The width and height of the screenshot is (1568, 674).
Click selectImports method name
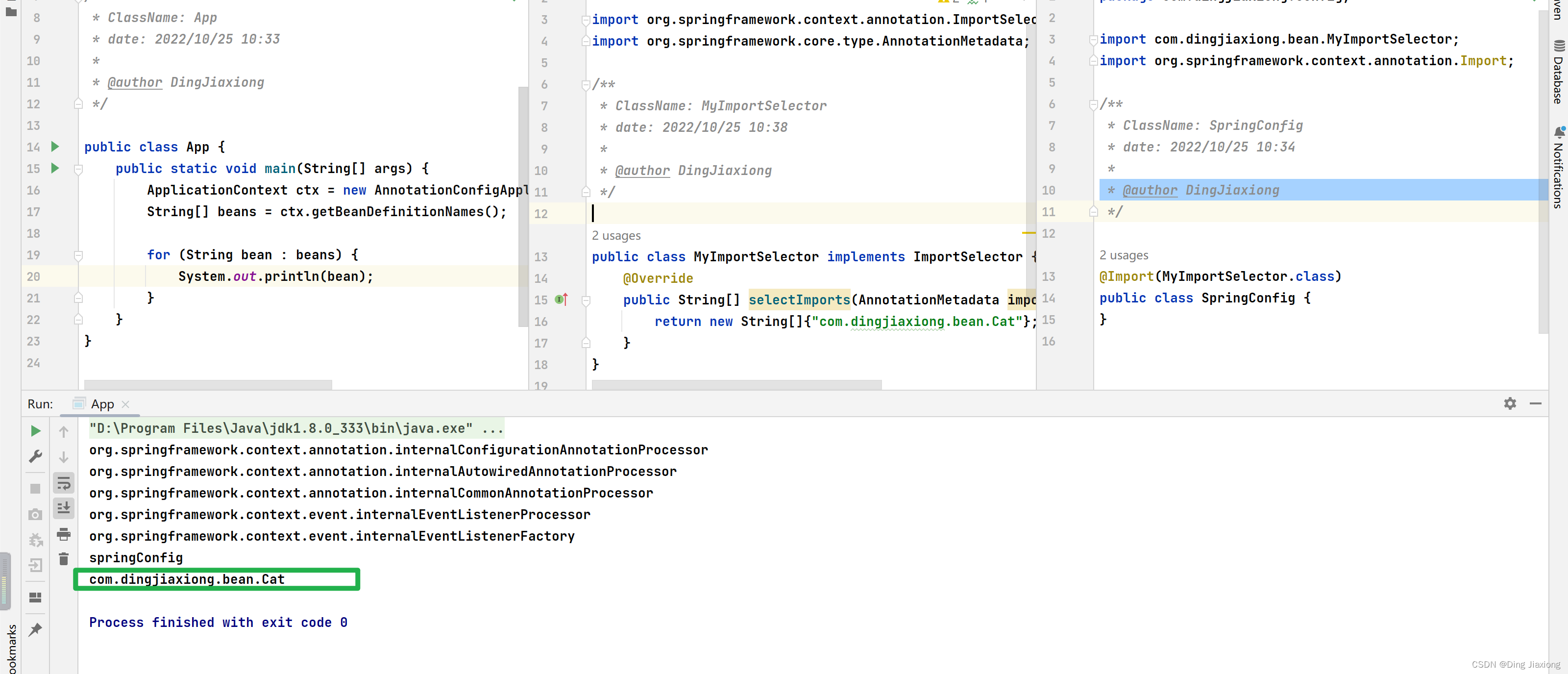pos(799,300)
